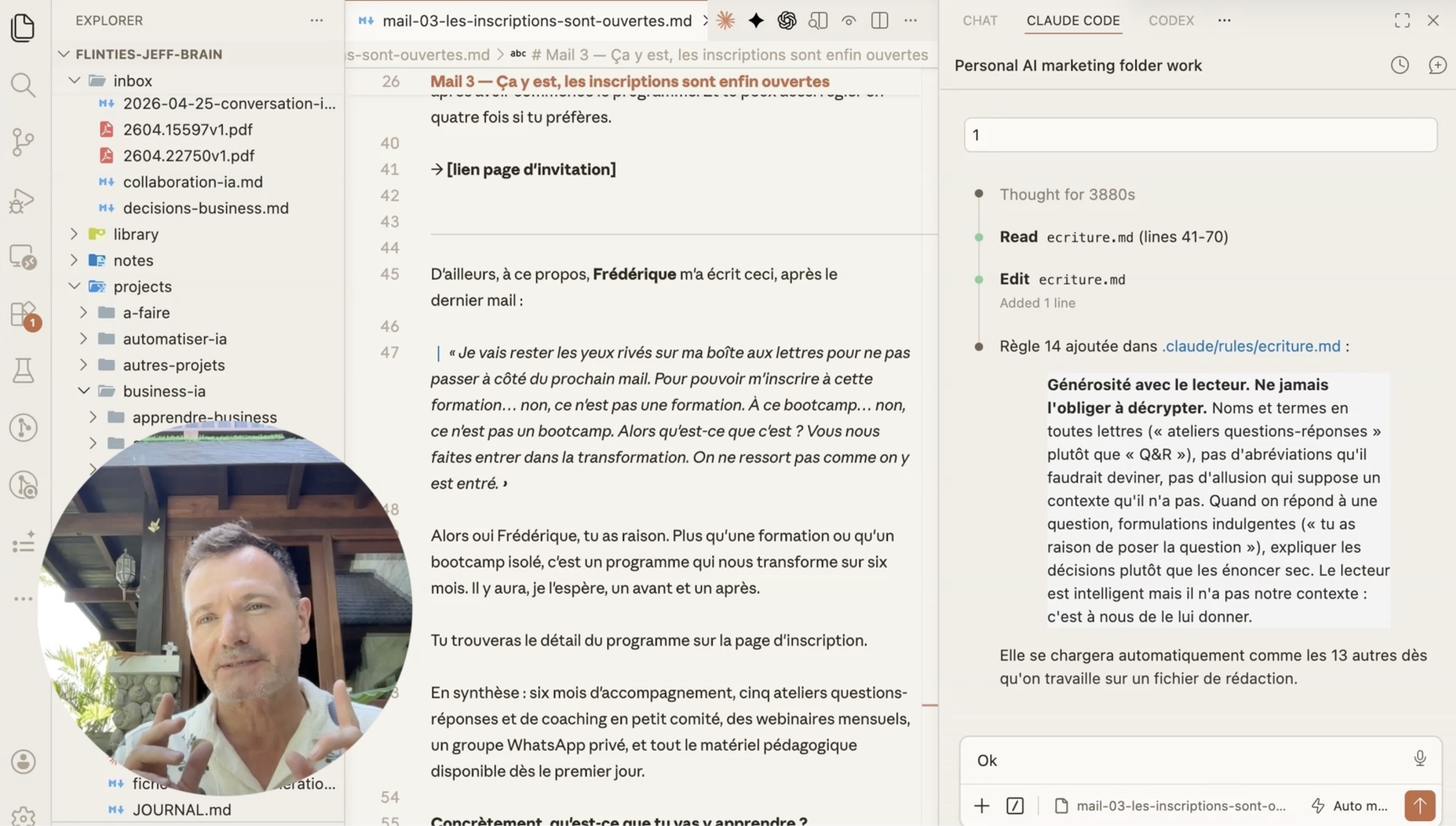Image resolution: width=1456 pixels, height=826 pixels.
Task: Open the Source Control branch icon
Action: click(x=23, y=142)
